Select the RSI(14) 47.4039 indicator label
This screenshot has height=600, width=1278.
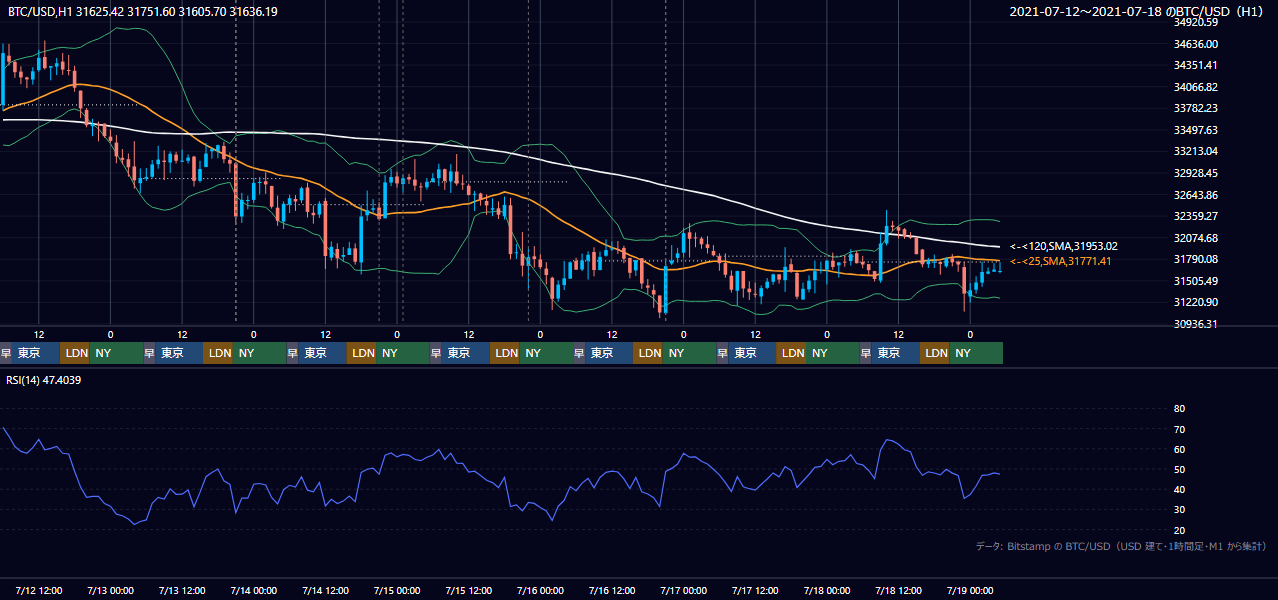tap(43, 380)
